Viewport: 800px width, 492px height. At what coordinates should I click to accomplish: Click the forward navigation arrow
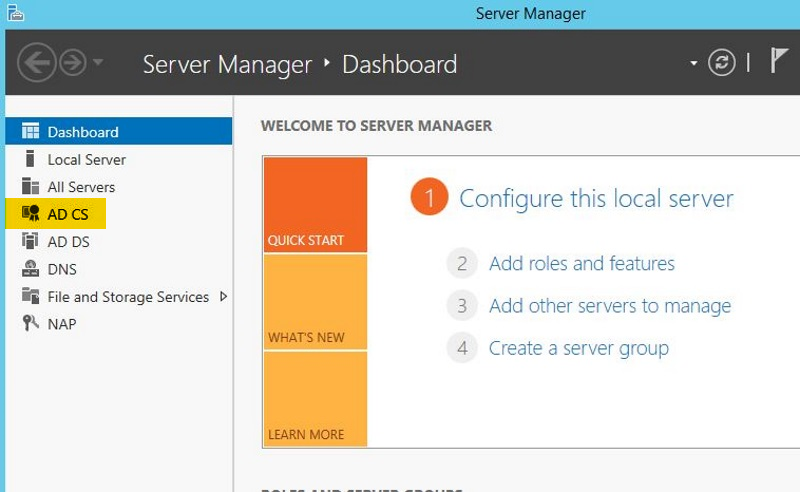pyautogui.click(x=72, y=64)
